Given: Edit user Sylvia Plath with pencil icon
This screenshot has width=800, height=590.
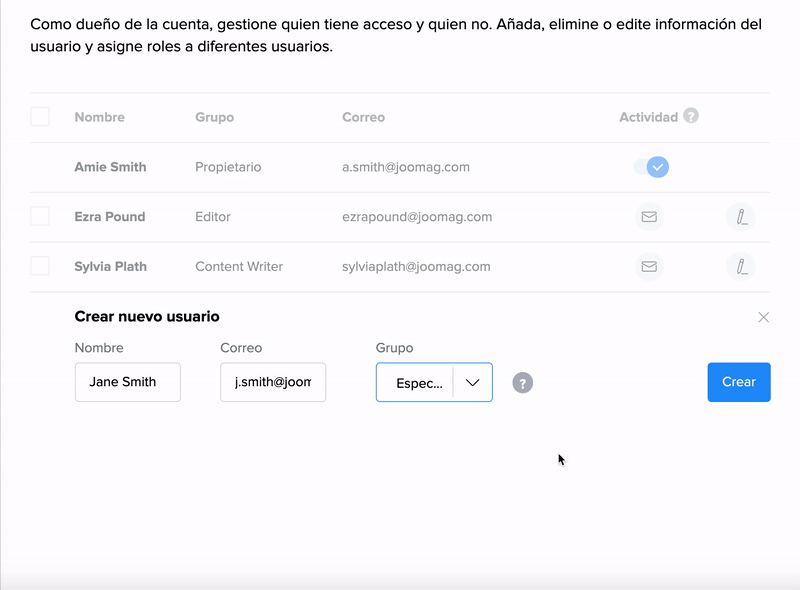Looking at the screenshot, I should tap(740, 267).
